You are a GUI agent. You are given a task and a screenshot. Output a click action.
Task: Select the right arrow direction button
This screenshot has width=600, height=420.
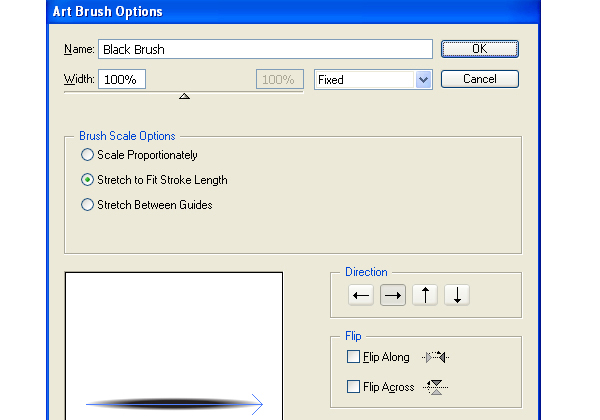(393, 295)
